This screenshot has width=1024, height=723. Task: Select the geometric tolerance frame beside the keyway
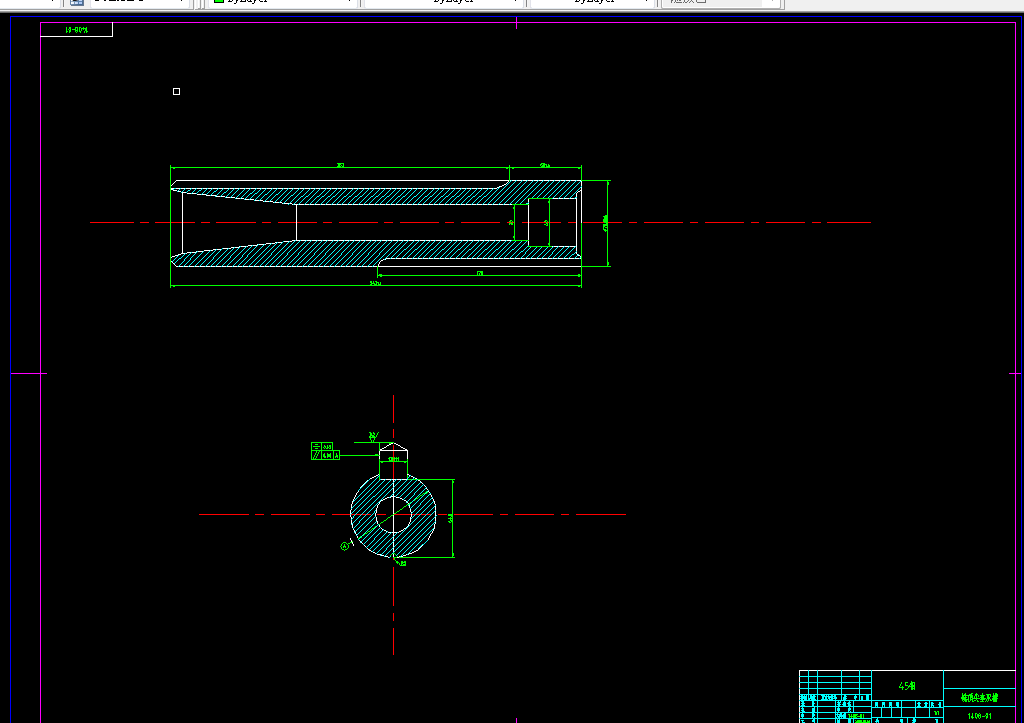tap(325, 451)
